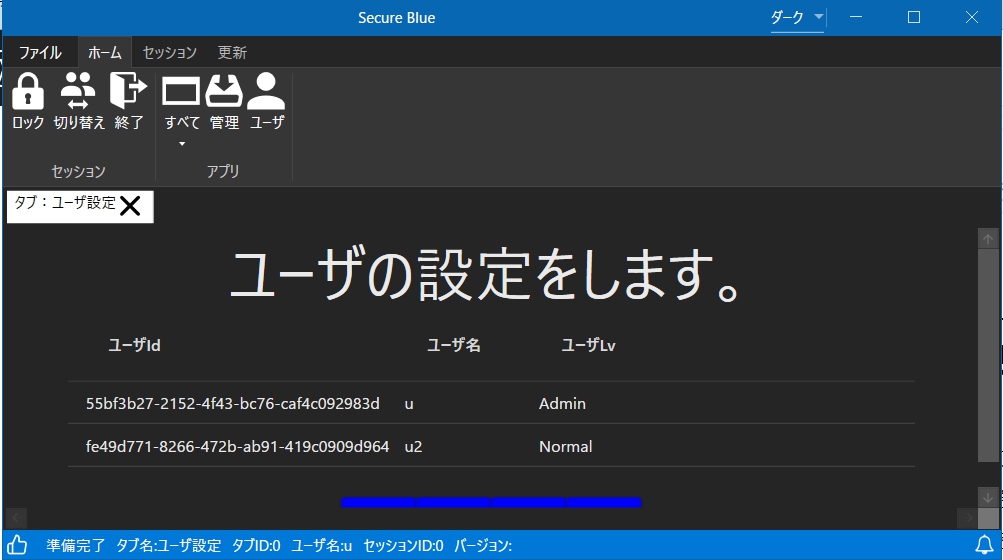The height and width of the screenshot is (560, 1003).
Task: Click the exit (終了) icon
Action: point(129,91)
